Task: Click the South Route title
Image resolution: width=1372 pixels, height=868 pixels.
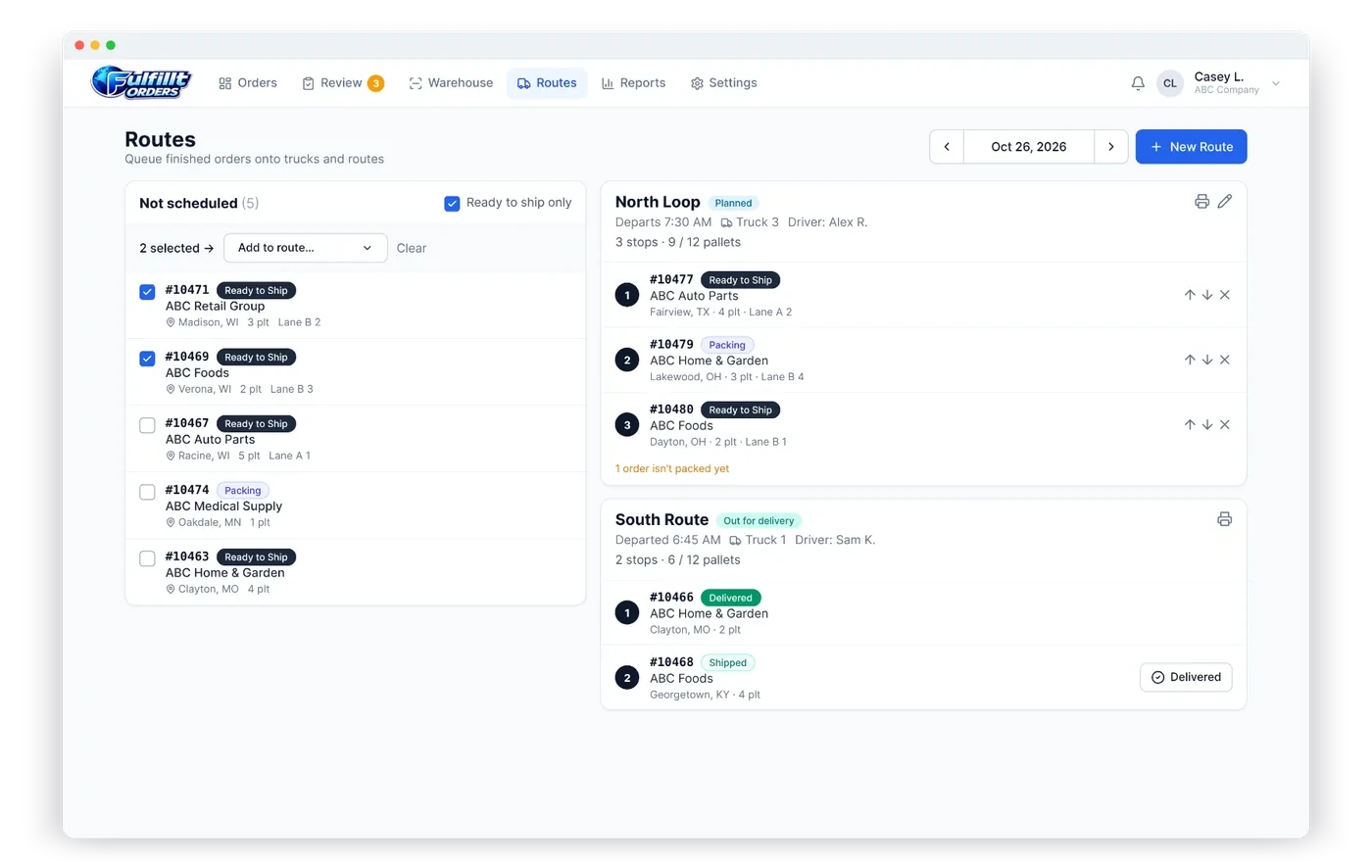Action: pyautogui.click(x=661, y=520)
